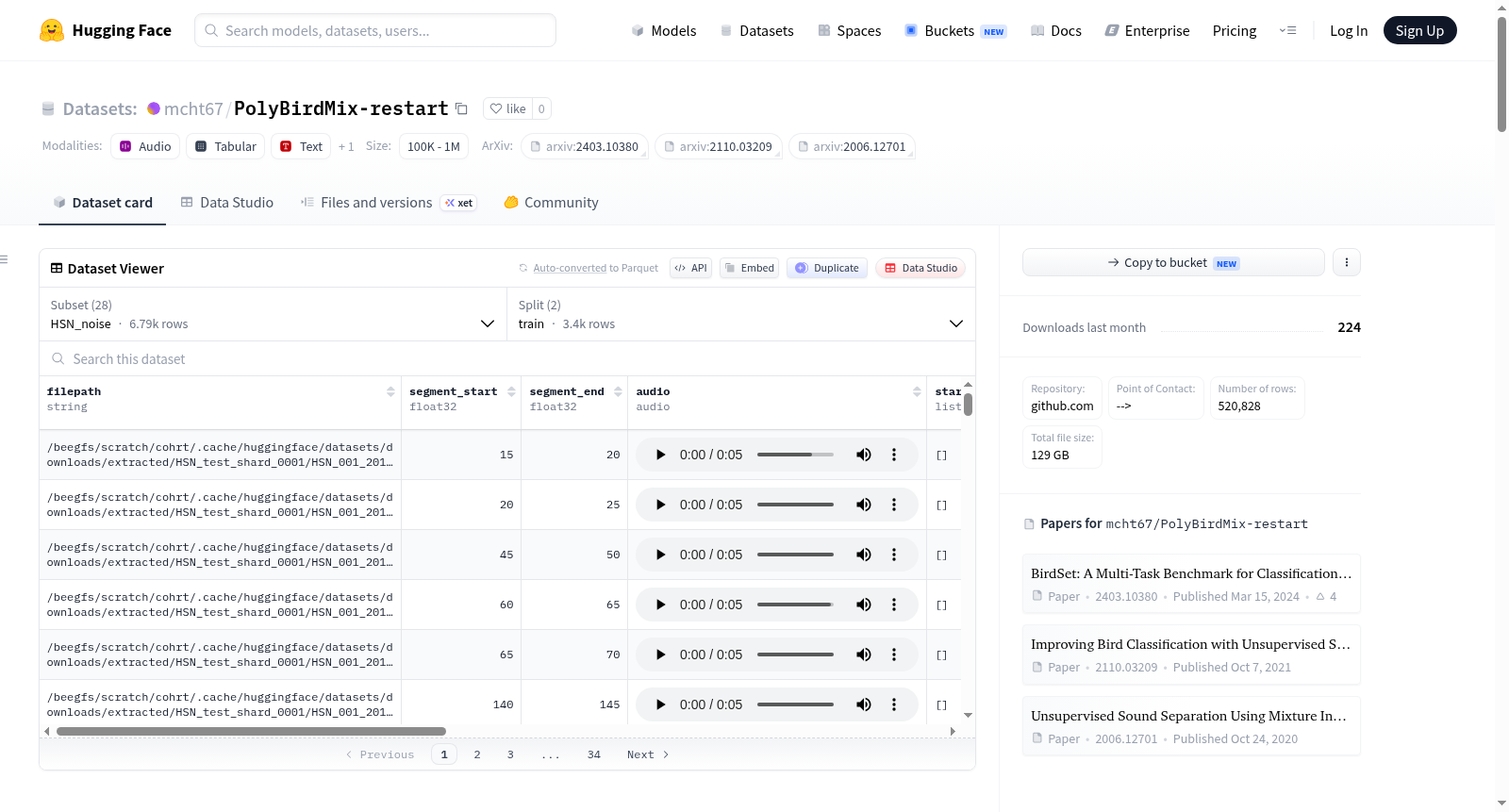Open audio options menu for segment 45–50 row
This screenshot has height=812, width=1509.
(x=894, y=555)
